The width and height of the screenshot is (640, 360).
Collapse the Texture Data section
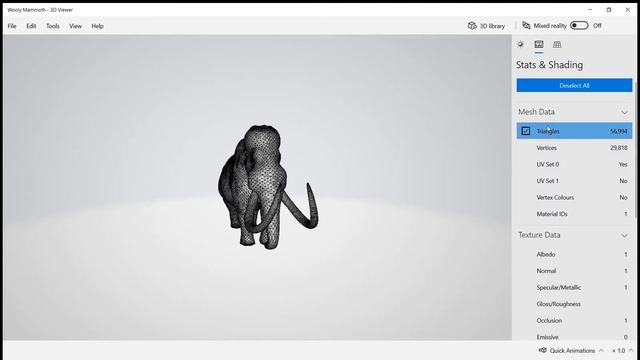click(x=624, y=236)
